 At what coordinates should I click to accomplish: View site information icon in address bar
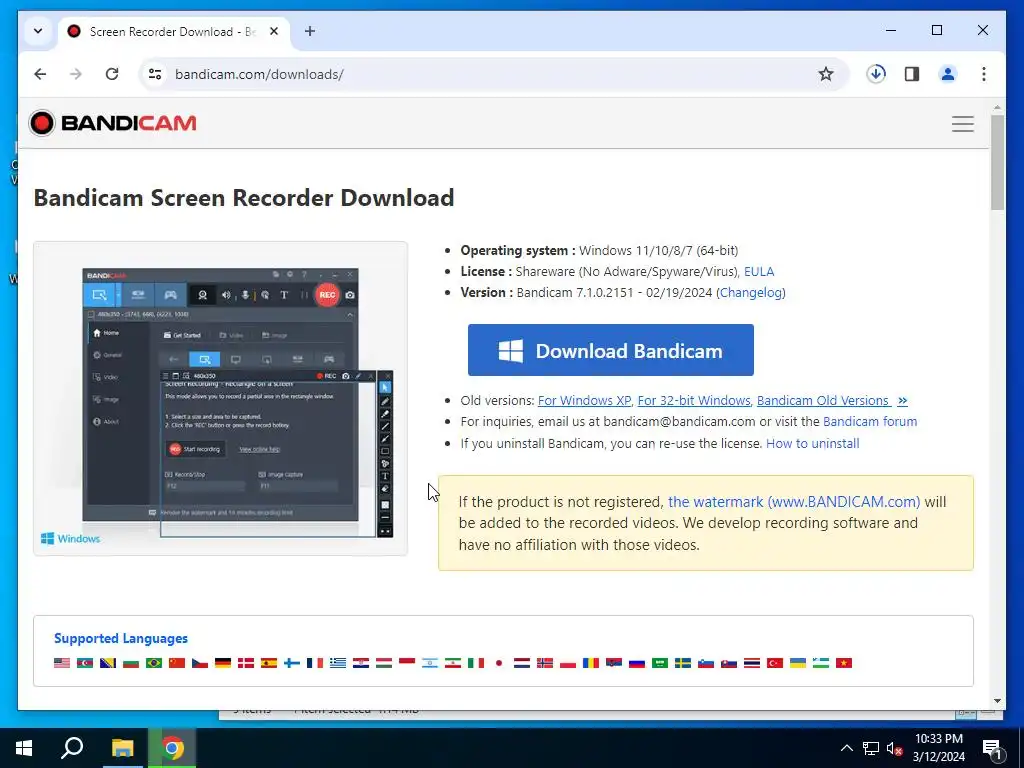[155, 74]
